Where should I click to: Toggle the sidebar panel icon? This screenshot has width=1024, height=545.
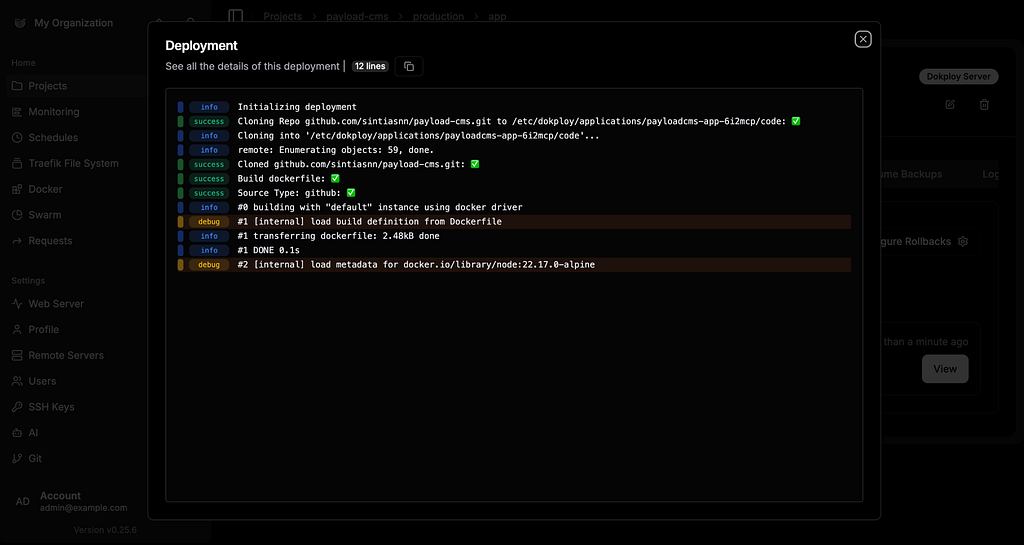tap(236, 16)
